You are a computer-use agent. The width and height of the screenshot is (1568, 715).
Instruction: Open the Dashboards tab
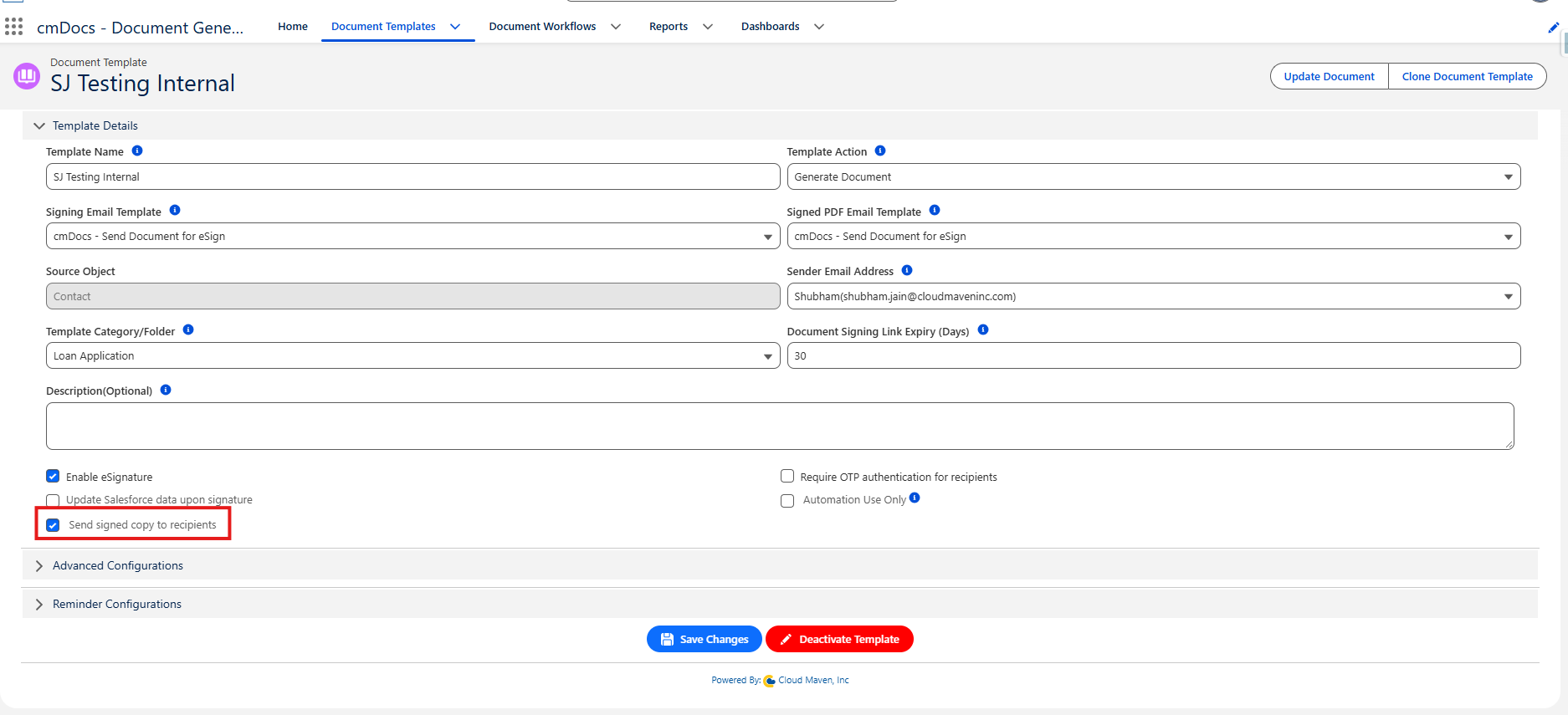[x=771, y=27]
